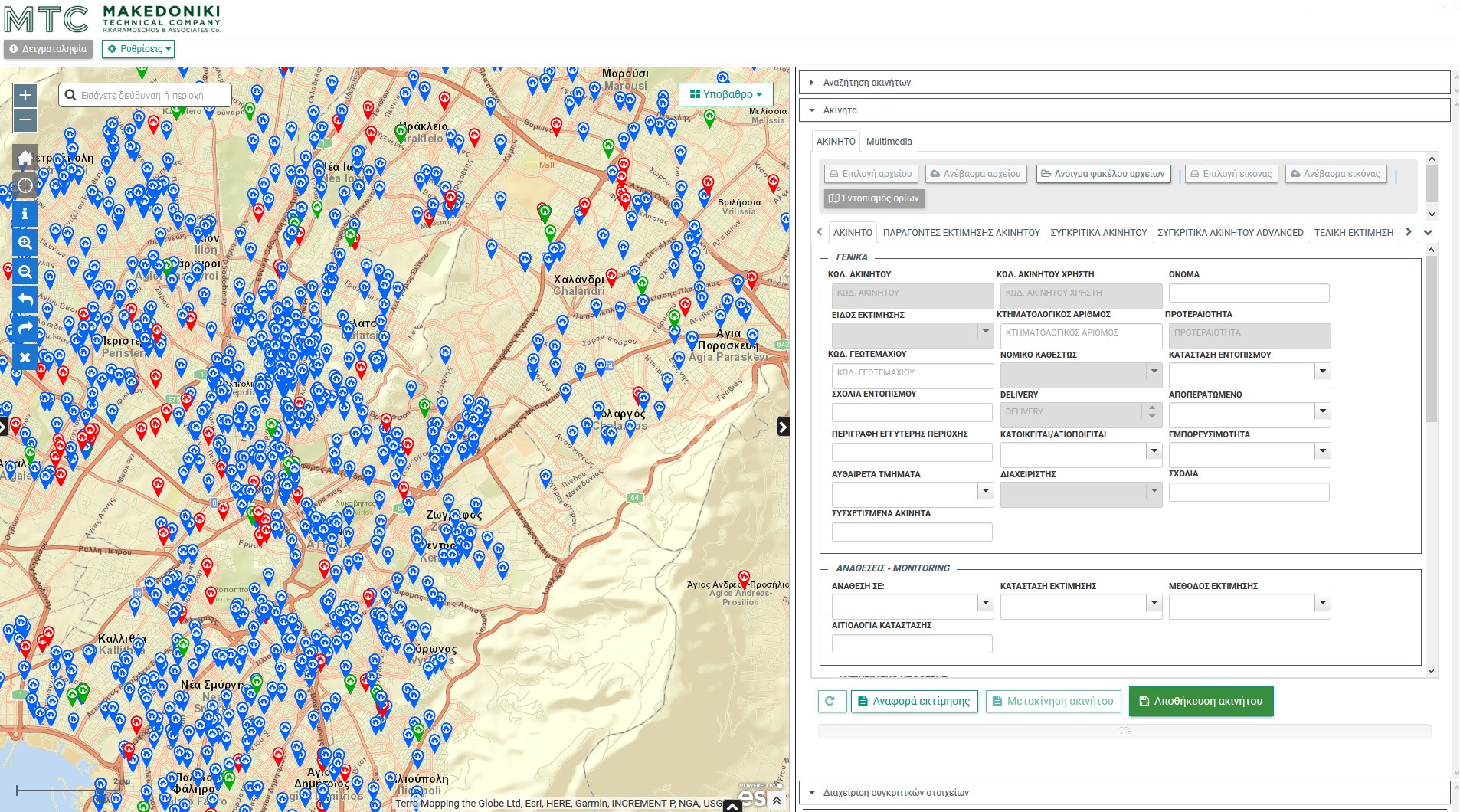Return to default extent via the home icon
This screenshot has height=812, width=1460.
pos(25,157)
